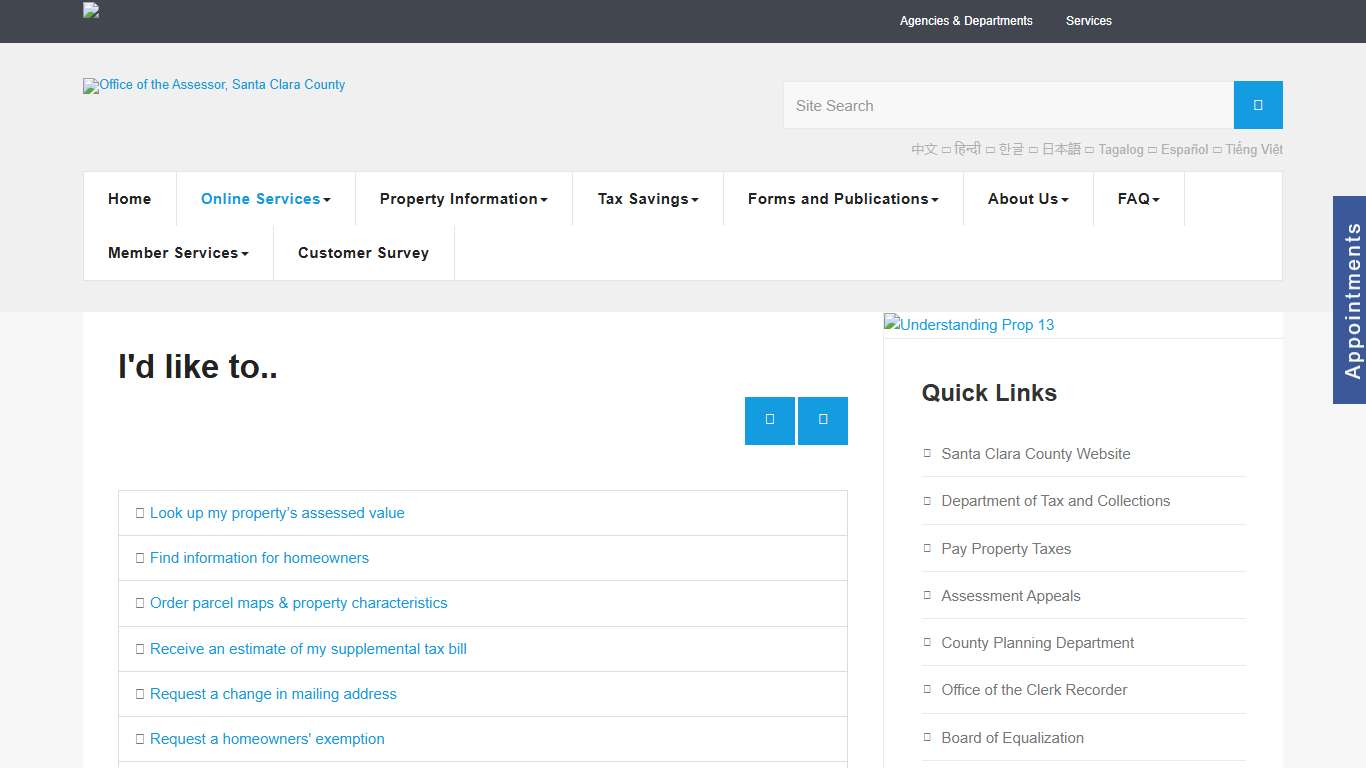Open the Tax Savings dropdown
The image size is (1366, 768).
pyautogui.click(x=647, y=199)
